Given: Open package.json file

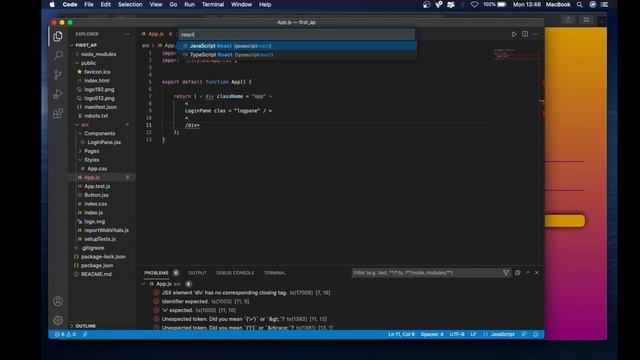Looking at the screenshot, I should point(97,266).
